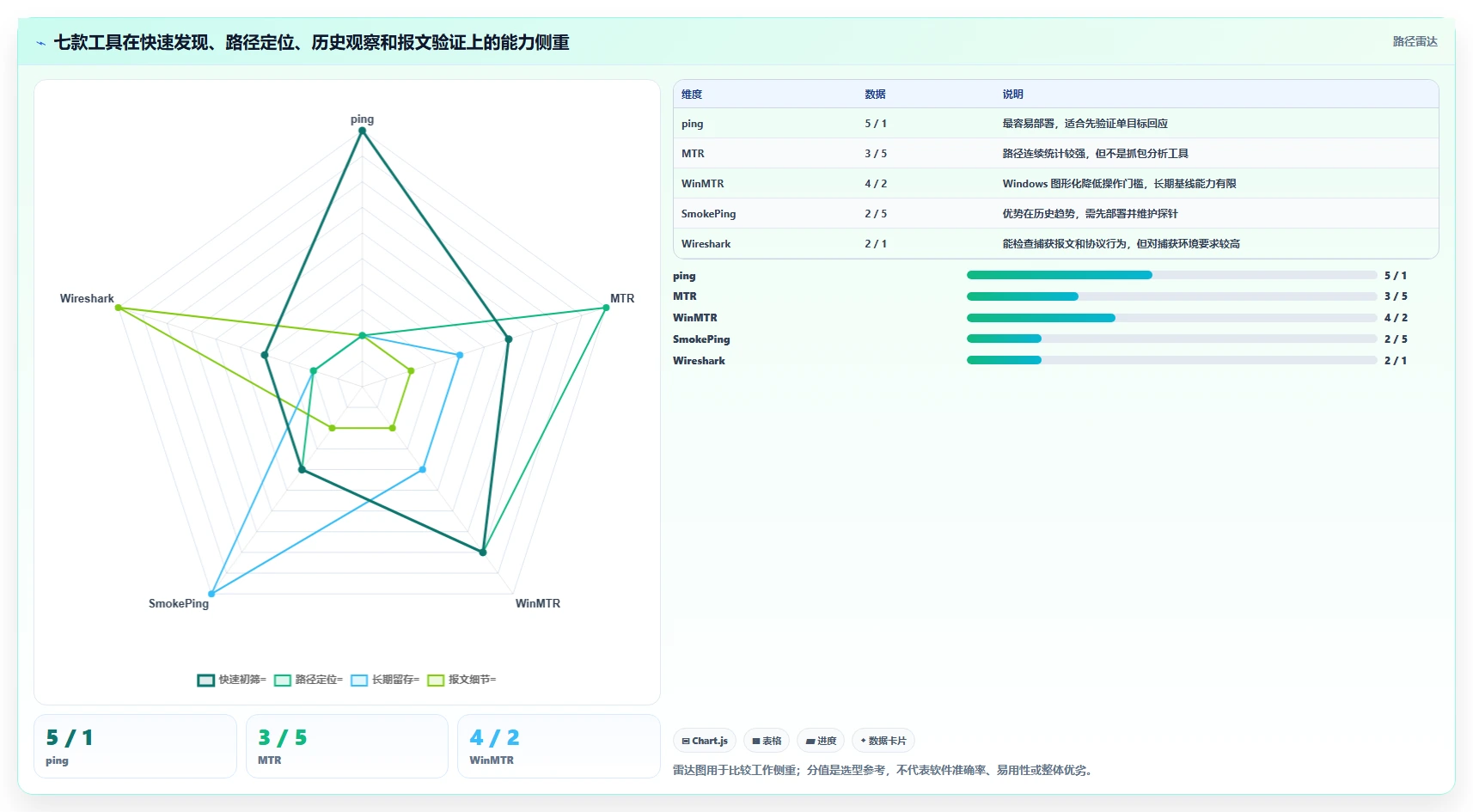Click the text '路径连续统计较强，但不是抓包分析工具'

pos(1095,154)
